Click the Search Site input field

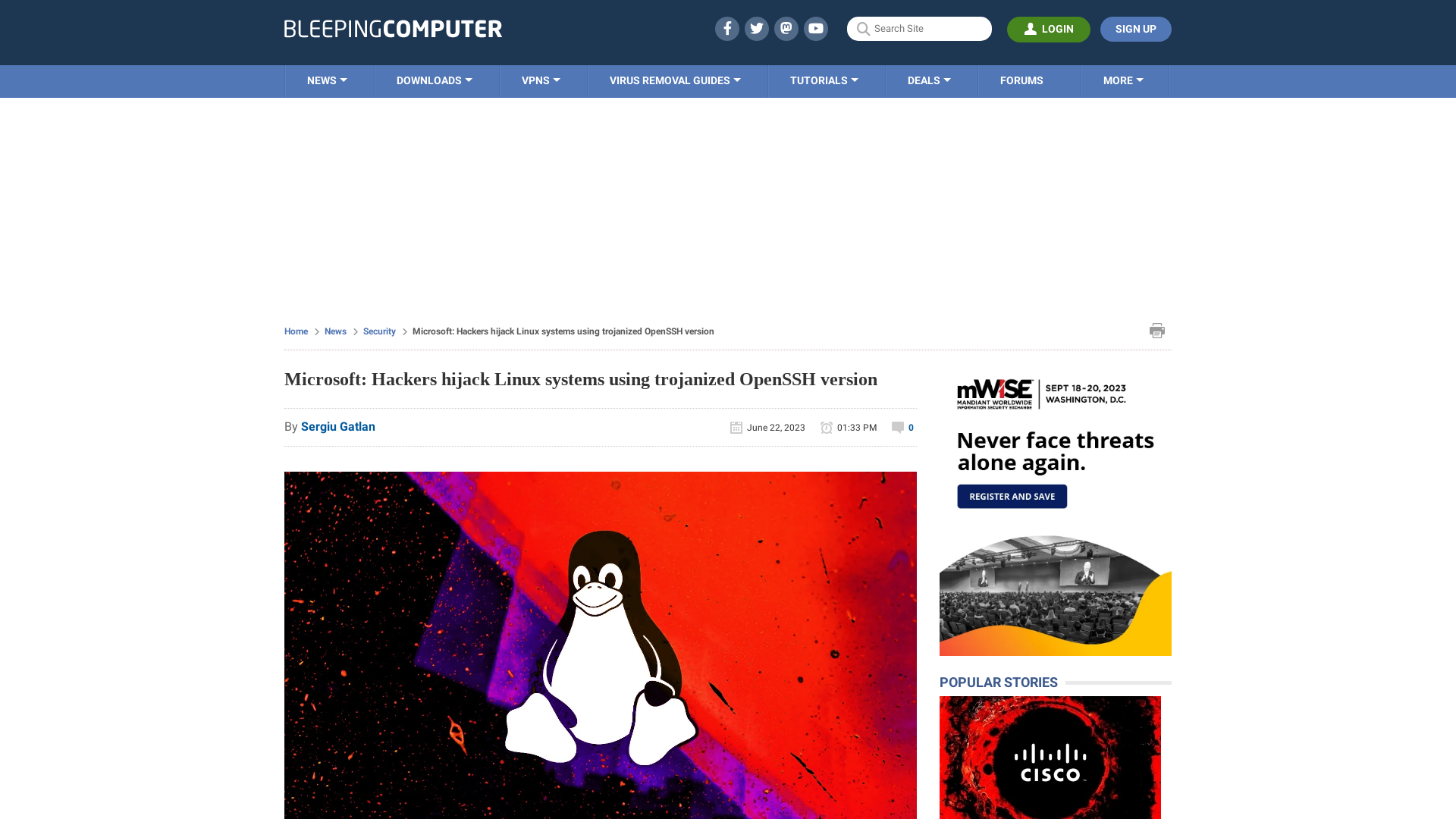point(919,28)
